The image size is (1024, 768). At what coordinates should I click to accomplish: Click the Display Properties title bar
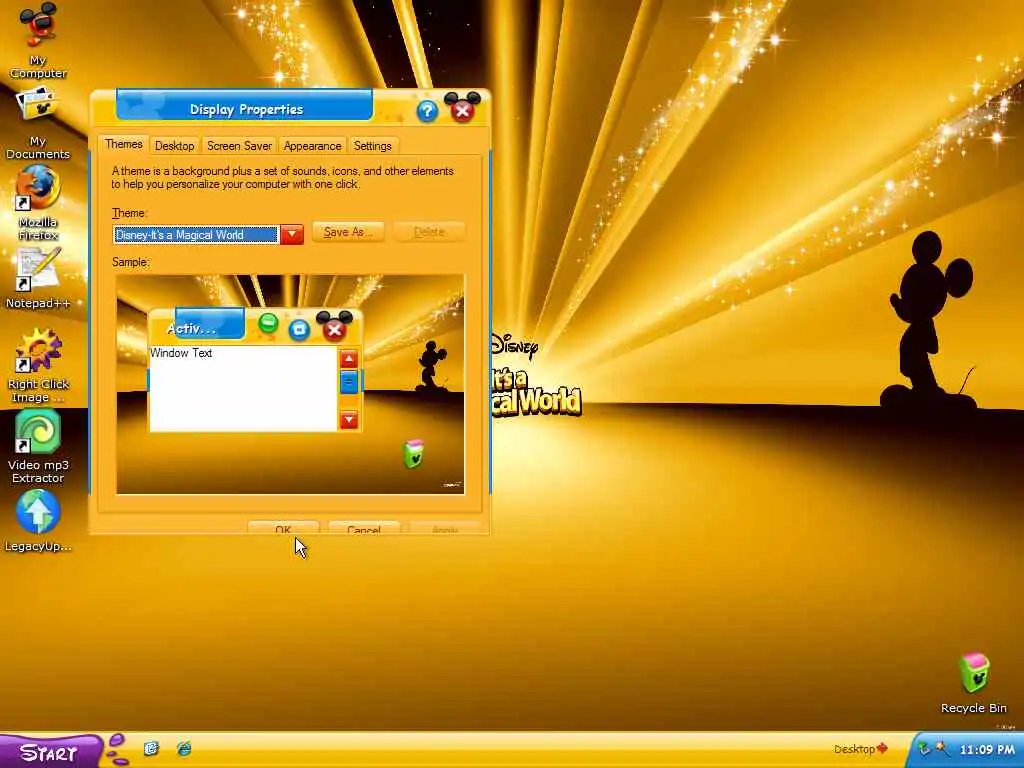245,105
